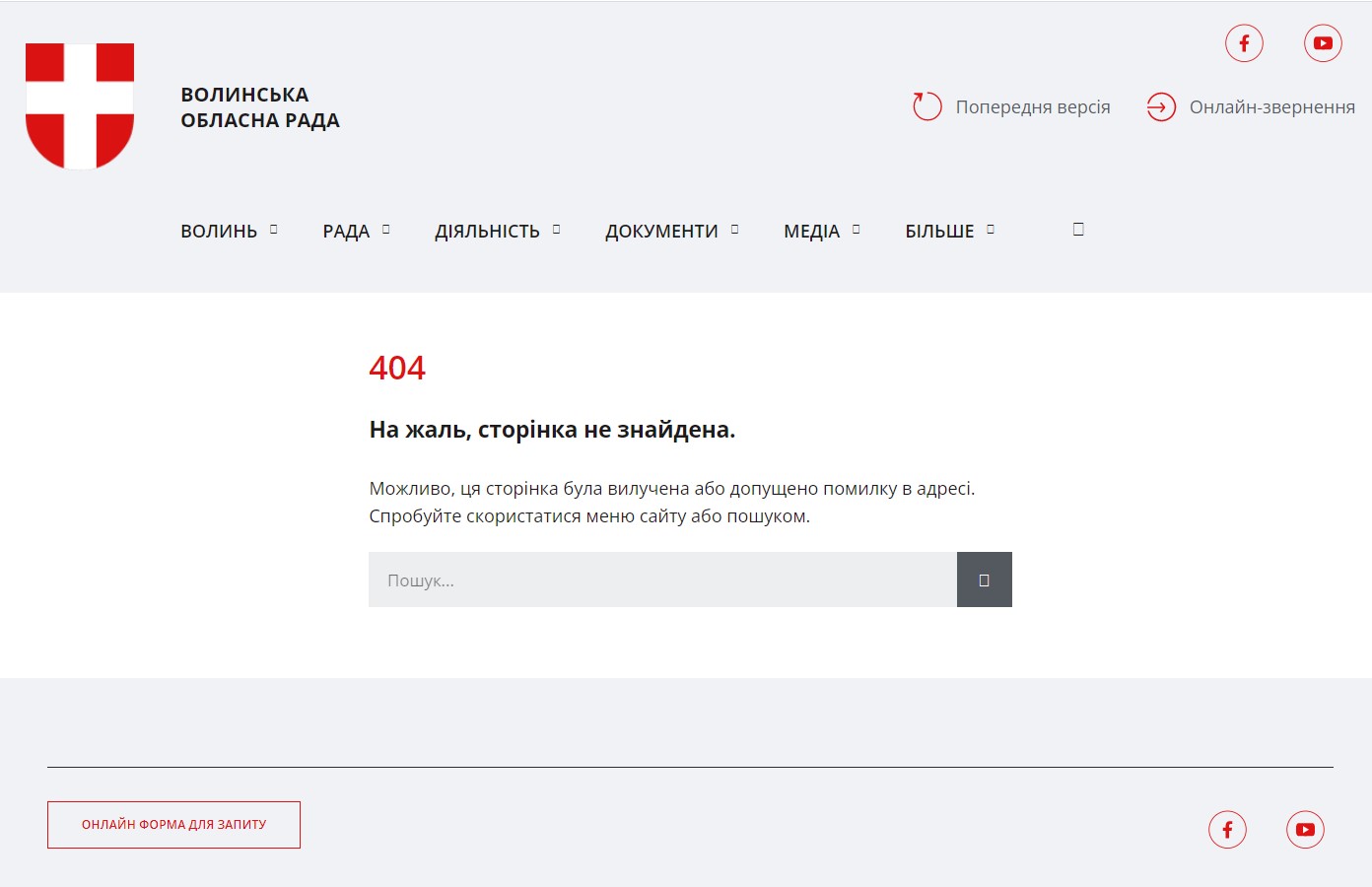This screenshot has width=1372, height=887.
Task: Expand the dropdown arrow next to ДОКУМЕНТИ
Action: tap(735, 230)
